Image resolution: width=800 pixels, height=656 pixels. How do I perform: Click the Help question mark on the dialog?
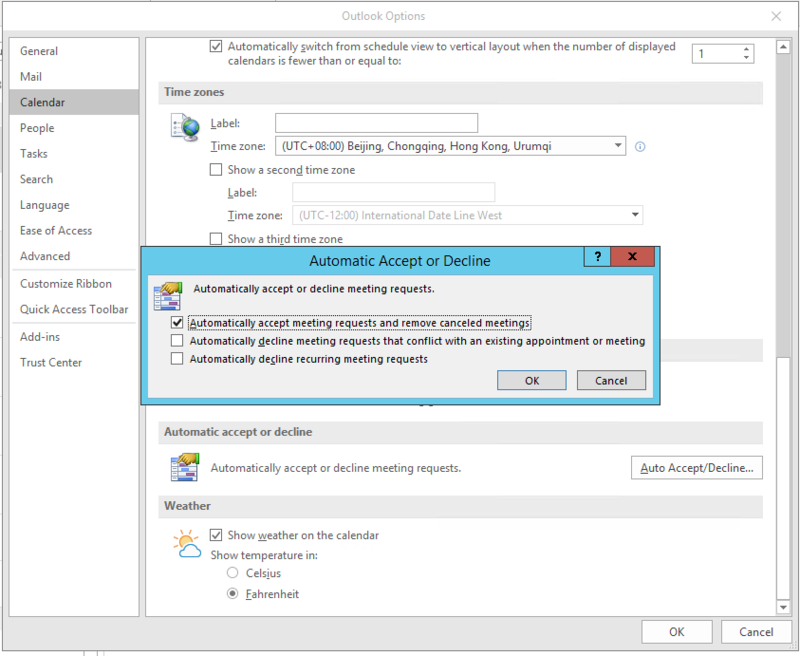click(x=596, y=256)
